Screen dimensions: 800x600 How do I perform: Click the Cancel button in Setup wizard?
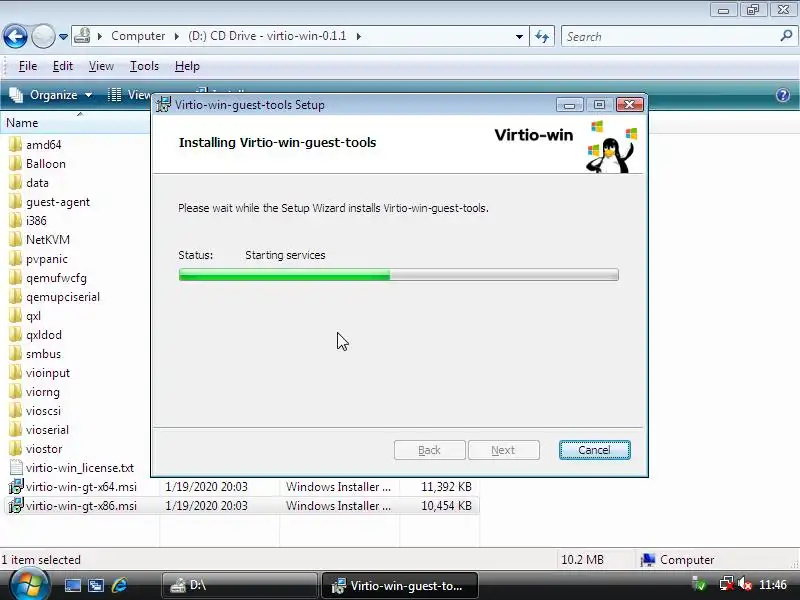coord(594,450)
